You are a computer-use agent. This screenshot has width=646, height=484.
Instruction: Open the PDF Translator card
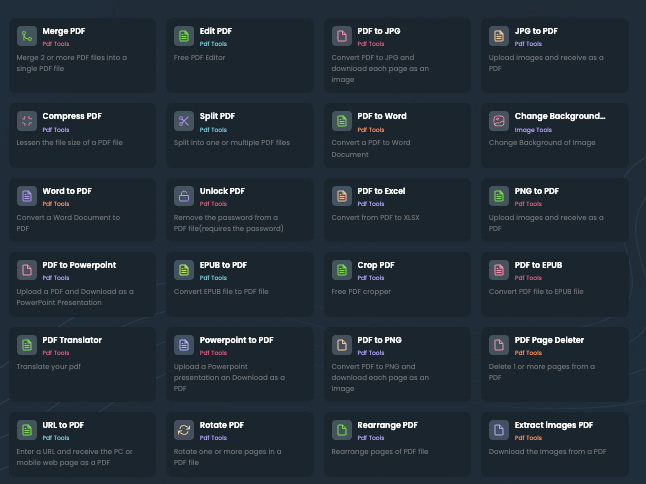pos(82,364)
